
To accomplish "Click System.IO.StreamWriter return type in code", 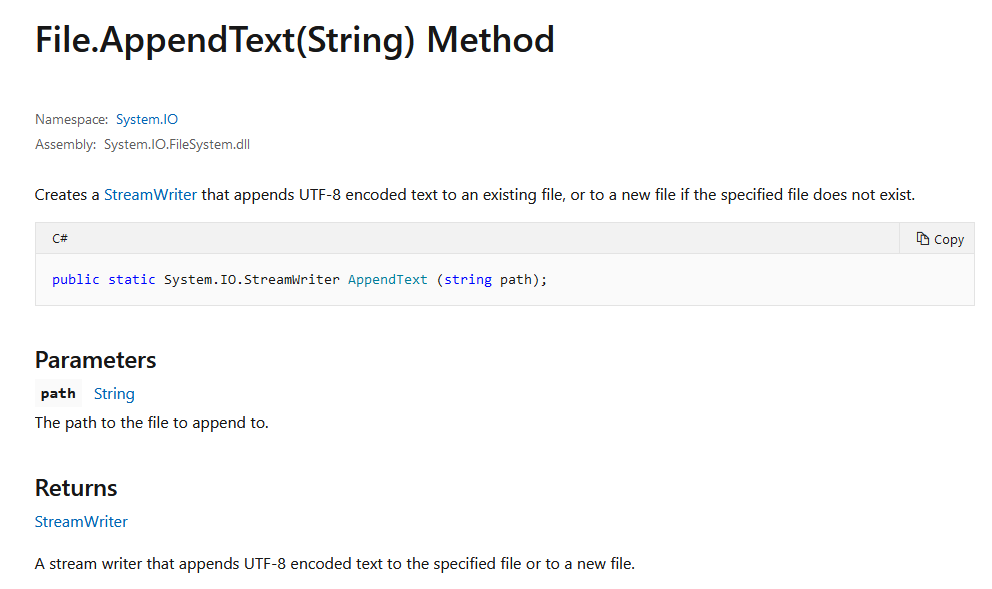I will click(252, 280).
